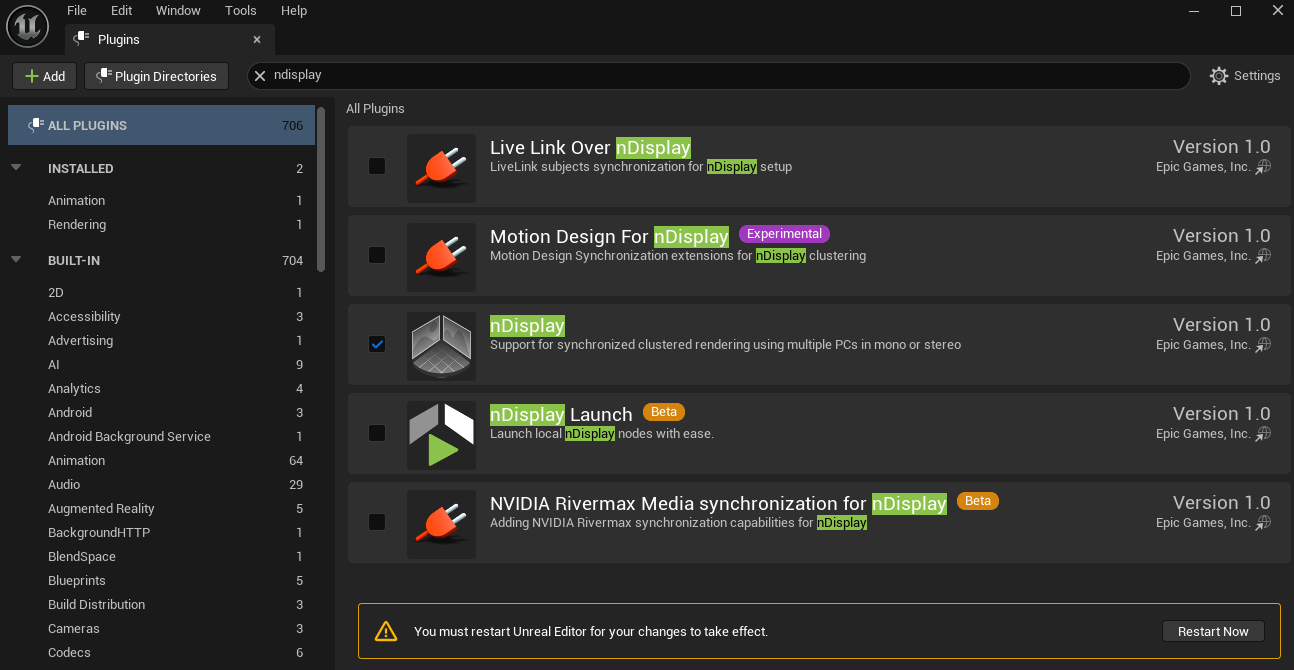1294x670 pixels.
Task: Open the Epic Games globe link for Motion Design For nDisplay
Action: coord(1264,256)
